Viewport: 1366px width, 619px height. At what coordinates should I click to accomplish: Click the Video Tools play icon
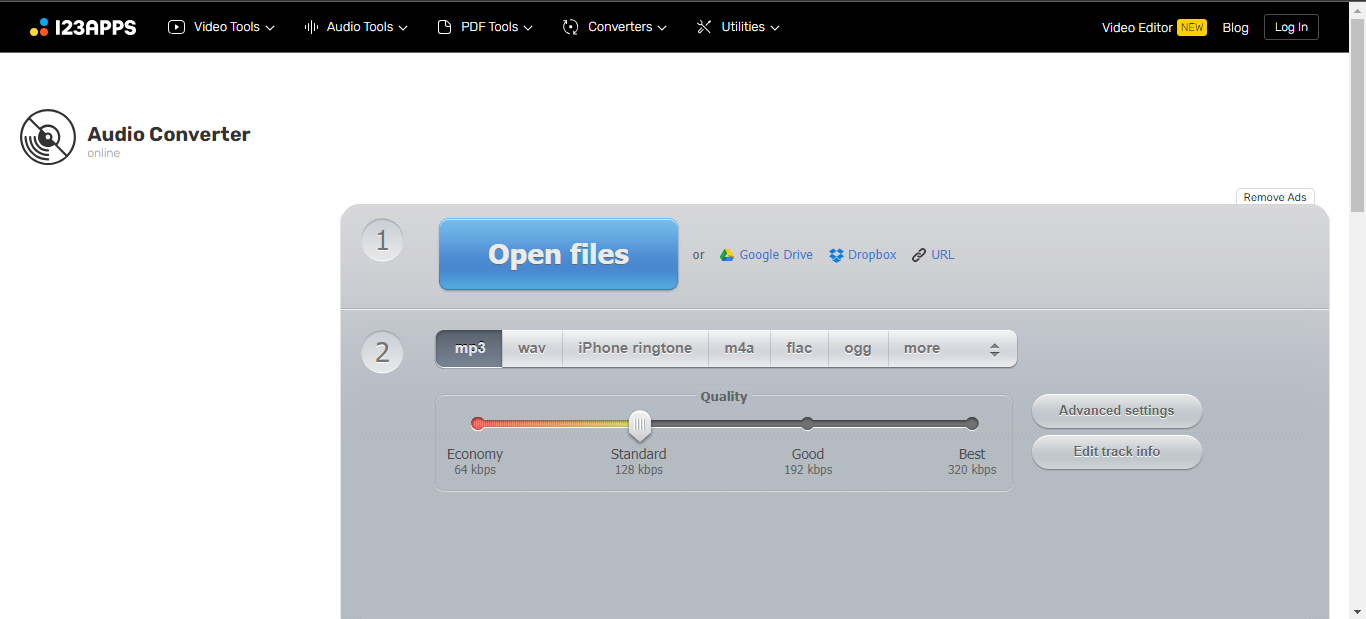coord(177,27)
